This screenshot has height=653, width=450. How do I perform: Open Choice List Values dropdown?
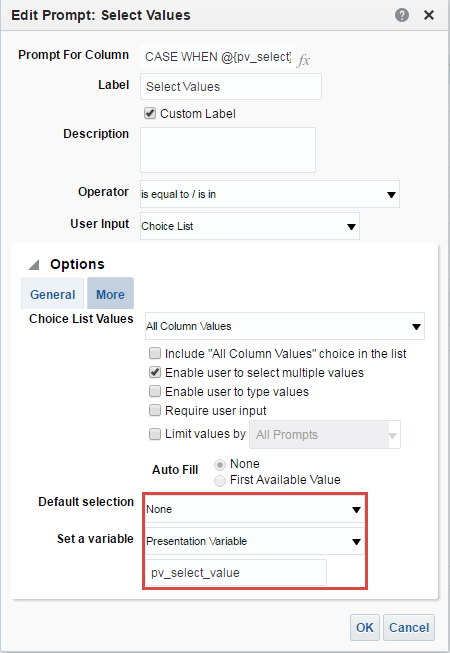(x=285, y=326)
